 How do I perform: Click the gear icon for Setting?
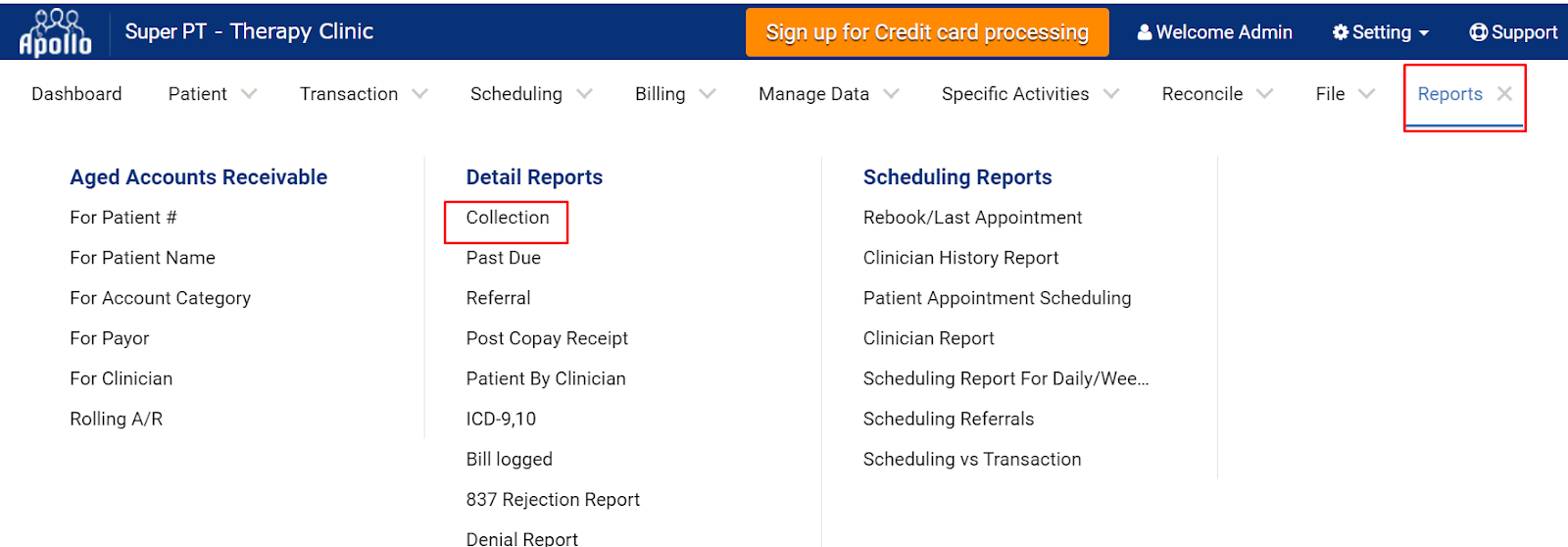(x=1341, y=32)
